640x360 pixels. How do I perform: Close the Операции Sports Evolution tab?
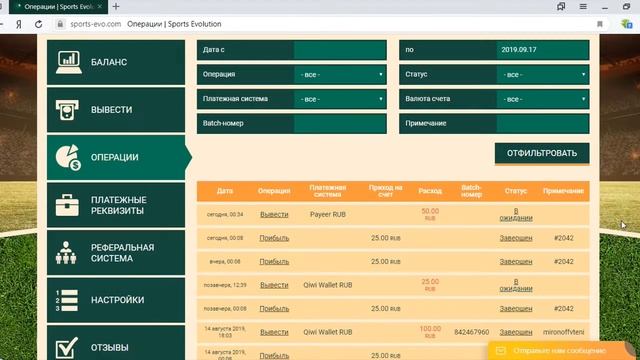[100, 7]
